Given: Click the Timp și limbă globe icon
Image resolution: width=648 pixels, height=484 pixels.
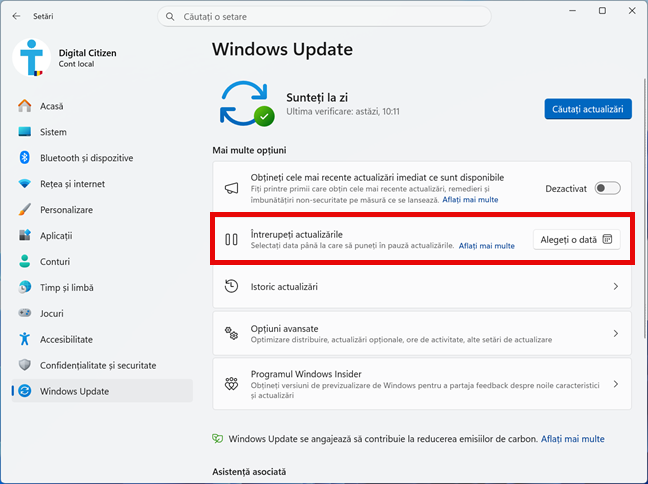Looking at the screenshot, I should tap(25, 287).
